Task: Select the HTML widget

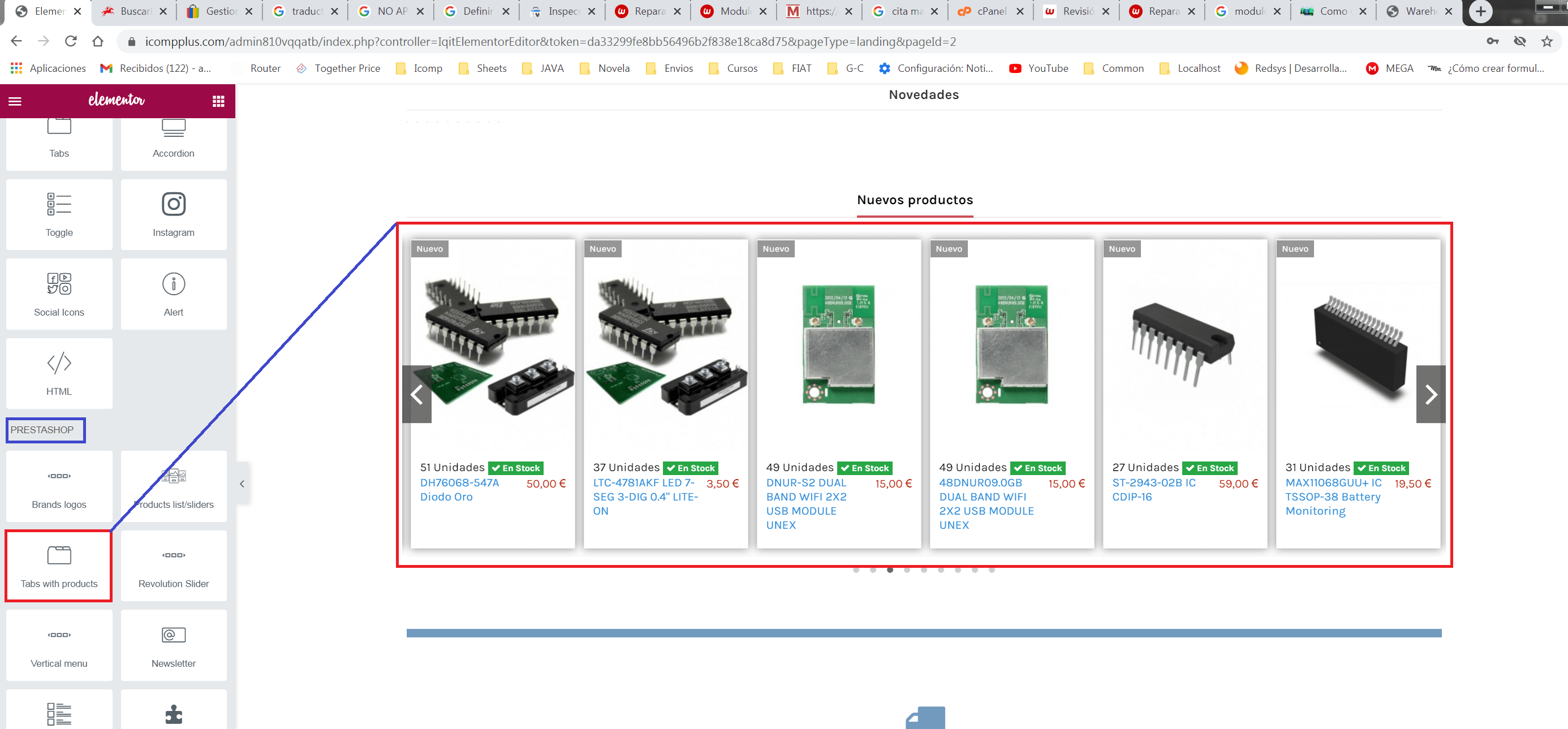Action: point(59,373)
